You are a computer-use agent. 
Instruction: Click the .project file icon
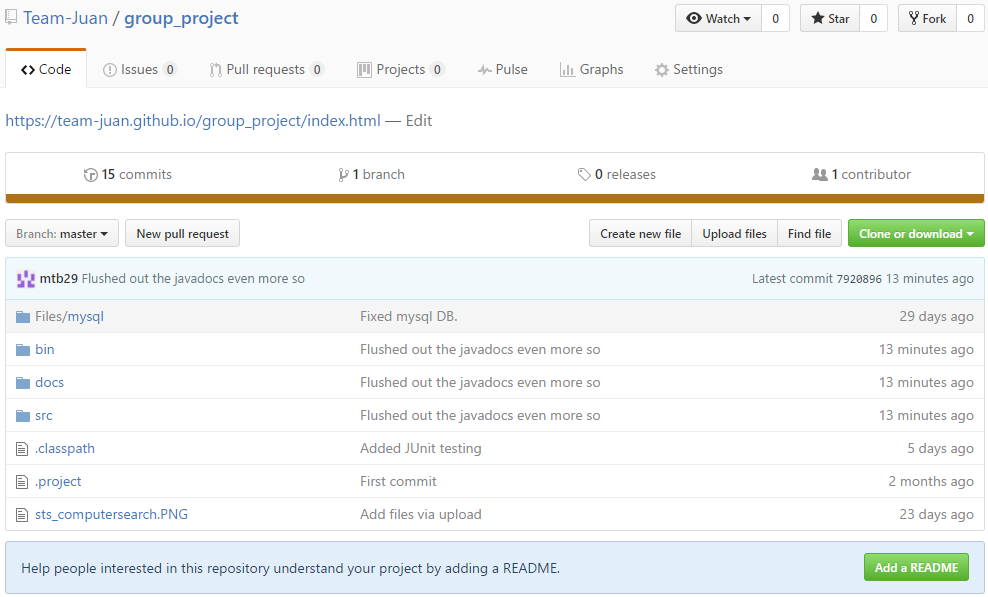22,482
